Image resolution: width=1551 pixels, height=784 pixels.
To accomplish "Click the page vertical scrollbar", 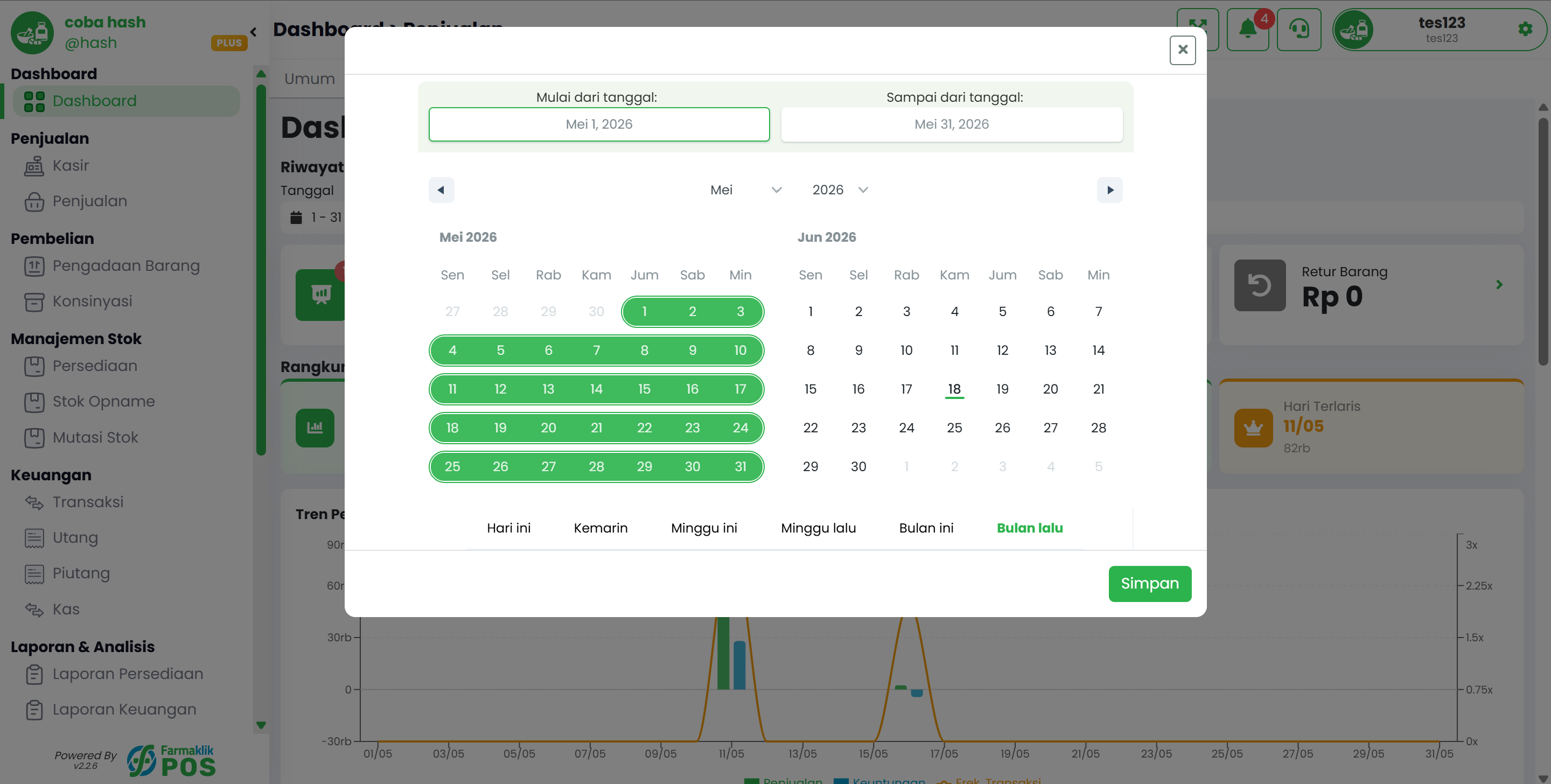I will 1543,241.
